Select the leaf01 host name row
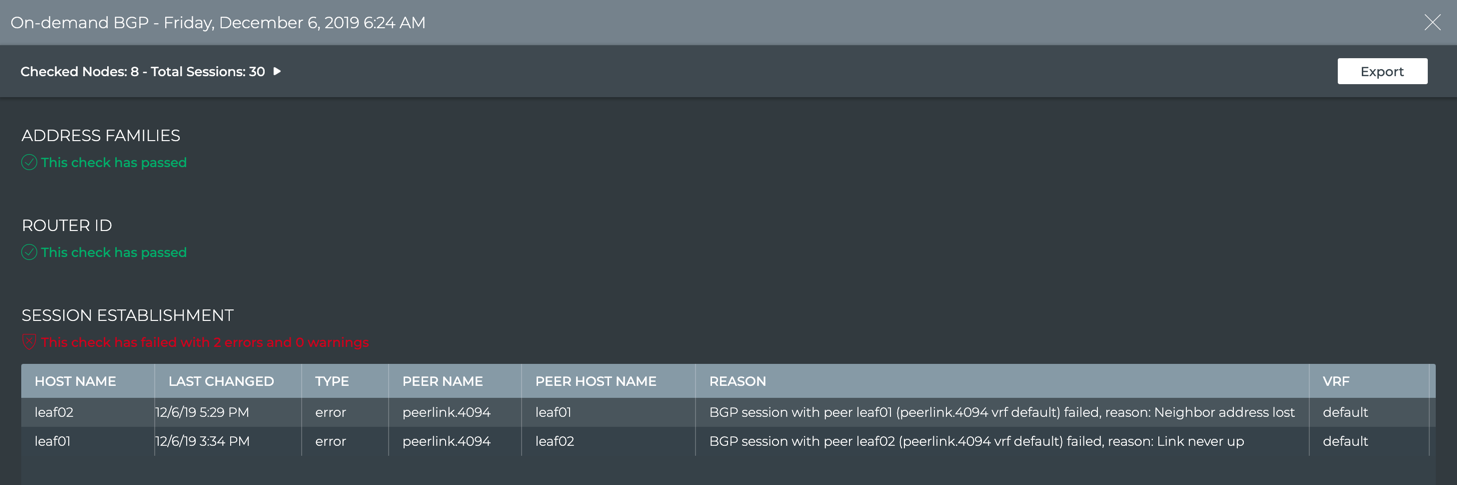The width and height of the screenshot is (1457, 485). point(53,441)
